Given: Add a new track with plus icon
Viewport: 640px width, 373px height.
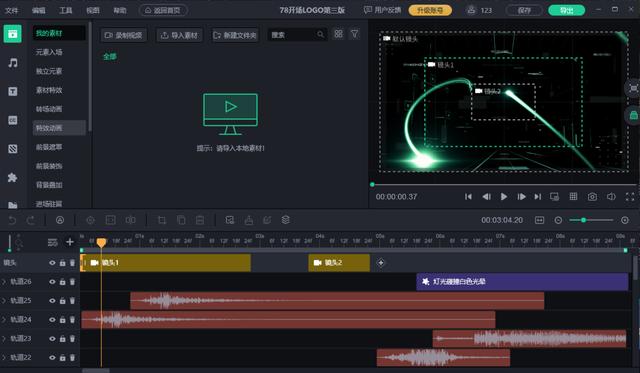Looking at the screenshot, I should tap(70, 242).
